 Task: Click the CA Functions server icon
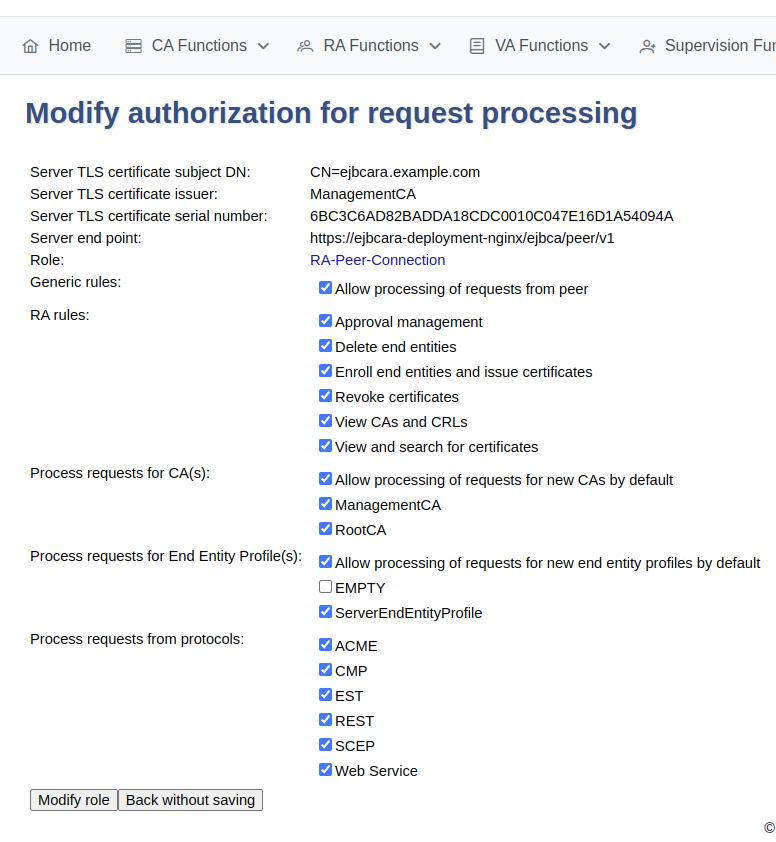[x=133, y=46]
